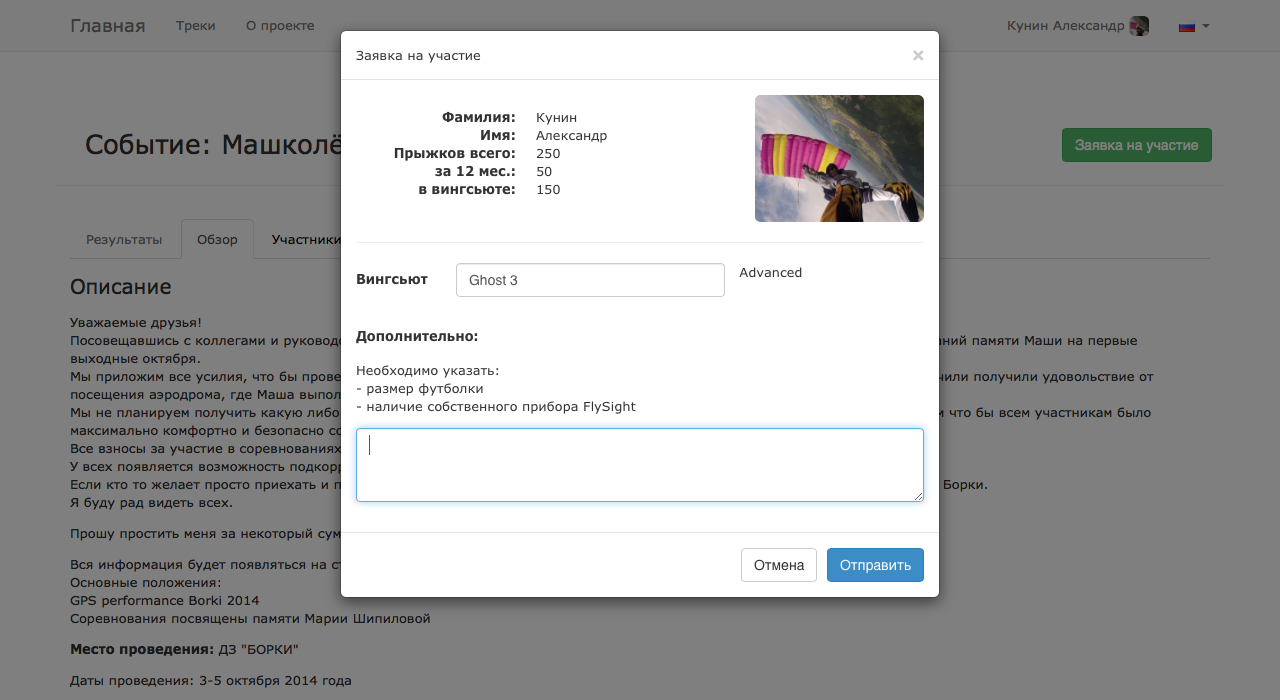Screen dimensions: 1280x700
Task: Open the Главная home link
Action: (x=107, y=26)
